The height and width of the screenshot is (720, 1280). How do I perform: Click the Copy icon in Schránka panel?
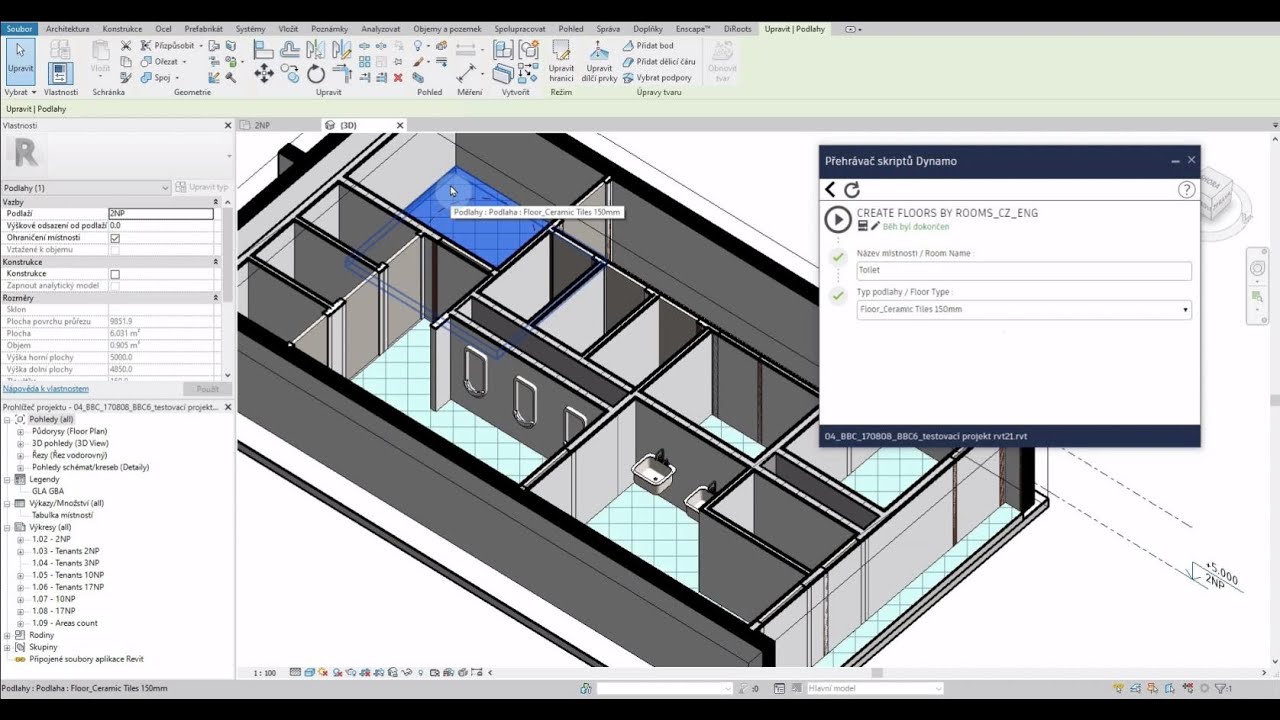point(126,61)
